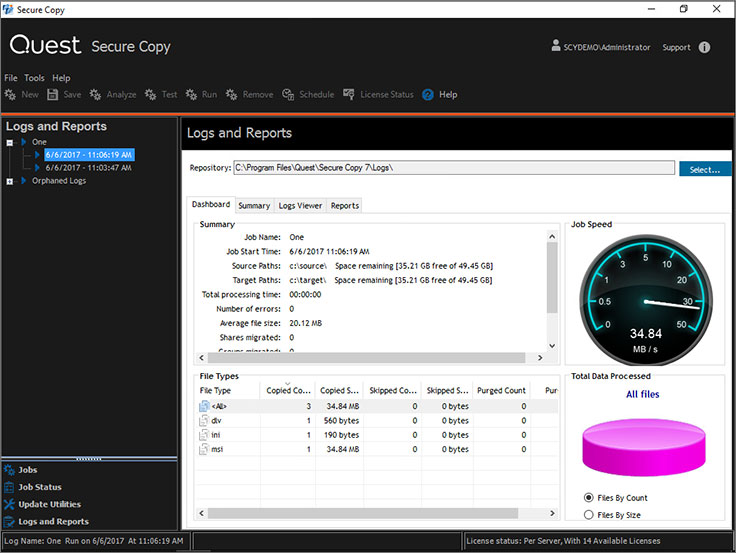The width and height of the screenshot is (736, 553).
Task: Click the Job Speed gauge
Action: point(646,300)
